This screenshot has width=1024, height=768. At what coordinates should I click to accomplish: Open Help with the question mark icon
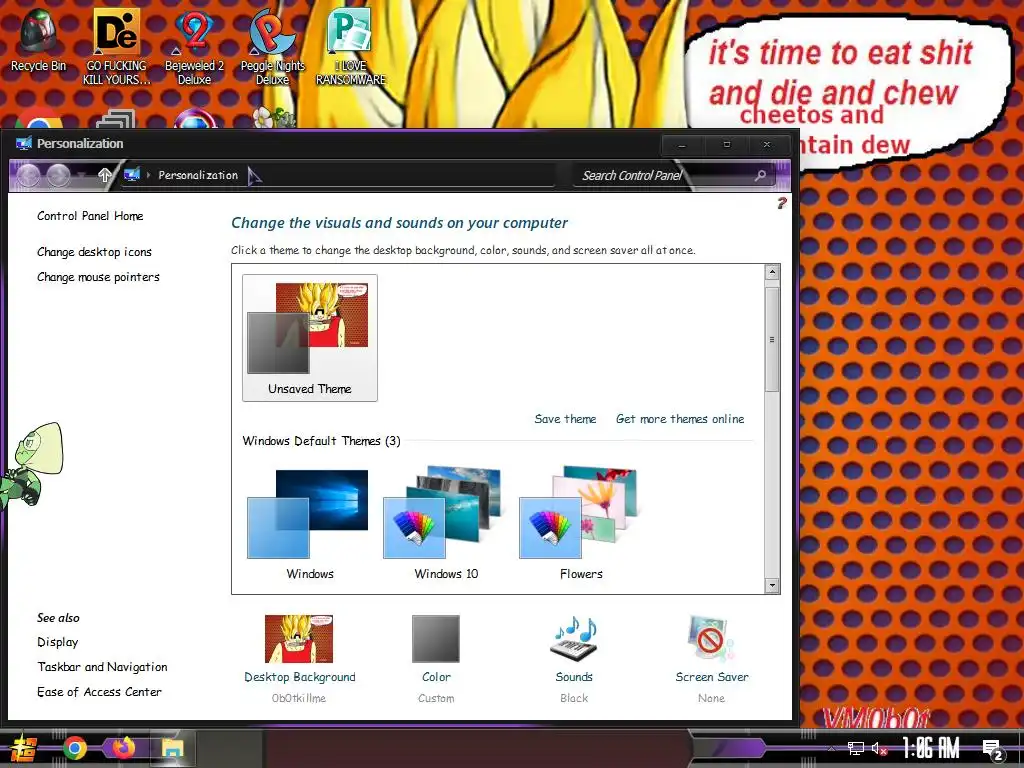(x=781, y=203)
